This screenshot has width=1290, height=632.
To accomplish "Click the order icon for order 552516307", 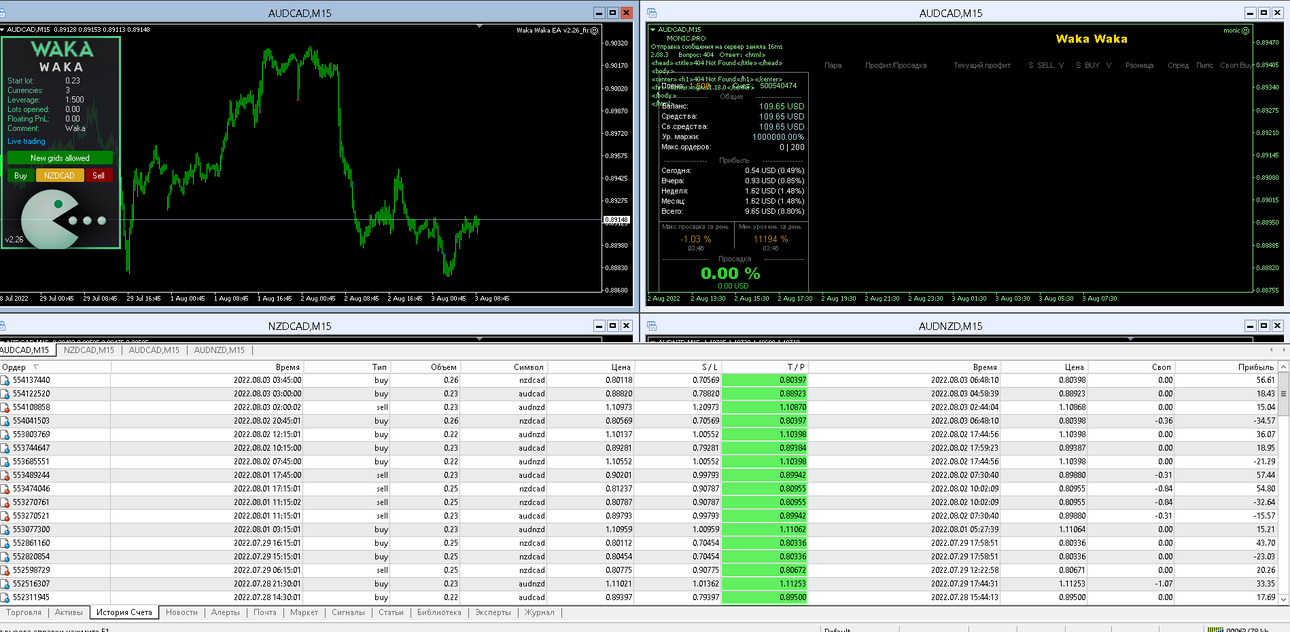I will [6, 583].
